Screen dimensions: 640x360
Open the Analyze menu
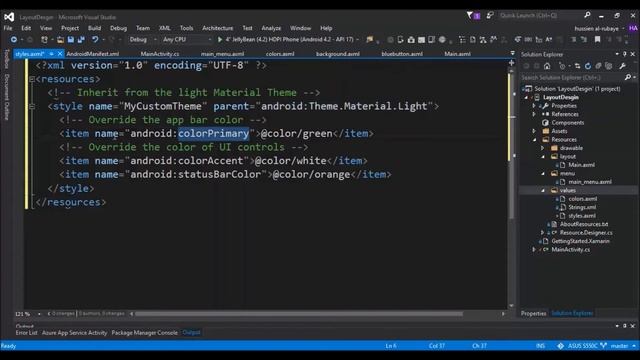(x=271, y=28)
